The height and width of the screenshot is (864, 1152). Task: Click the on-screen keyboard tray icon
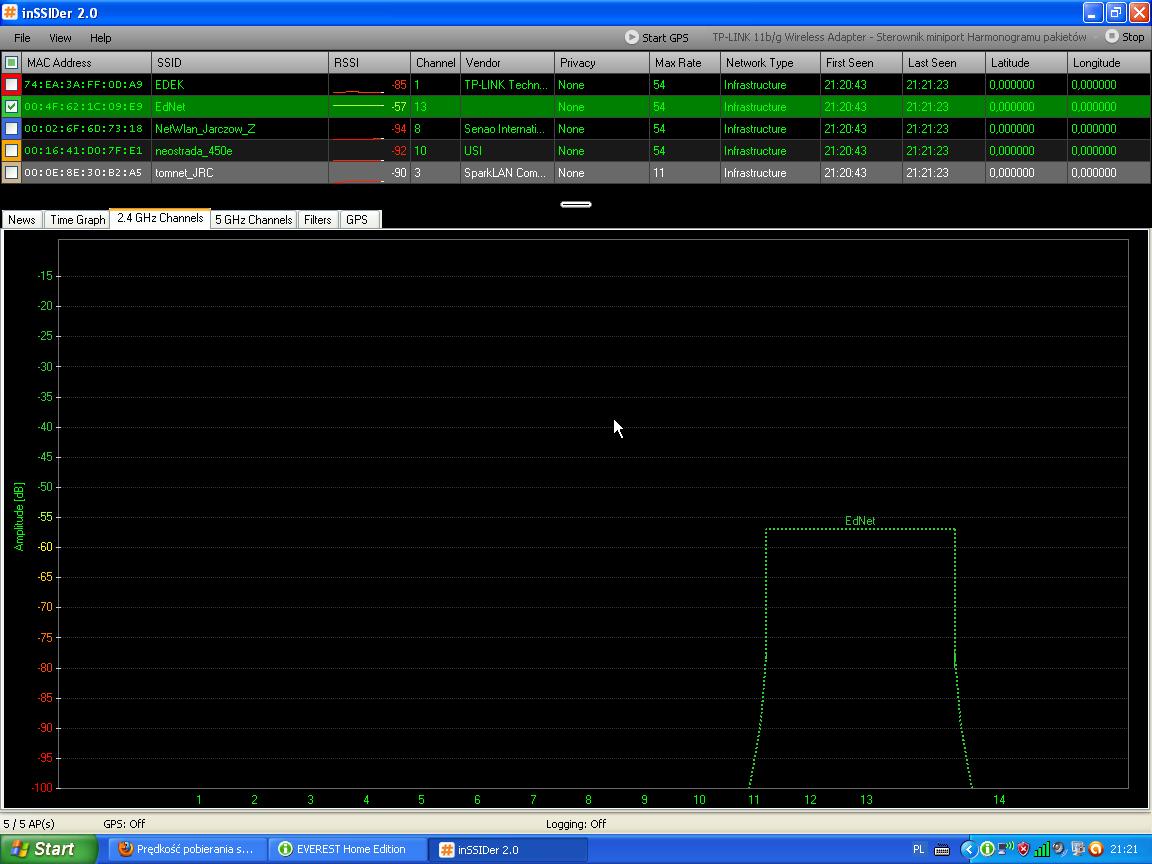pyautogui.click(x=942, y=850)
